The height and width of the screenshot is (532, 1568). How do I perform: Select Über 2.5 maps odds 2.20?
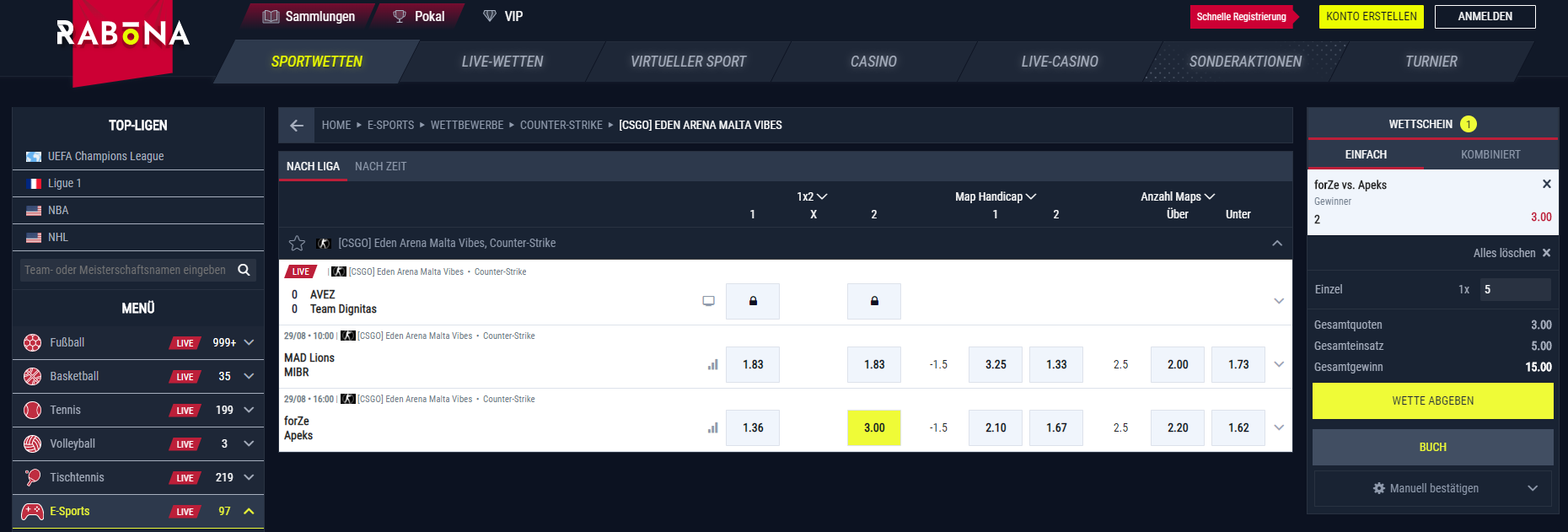[x=1178, y=427]
